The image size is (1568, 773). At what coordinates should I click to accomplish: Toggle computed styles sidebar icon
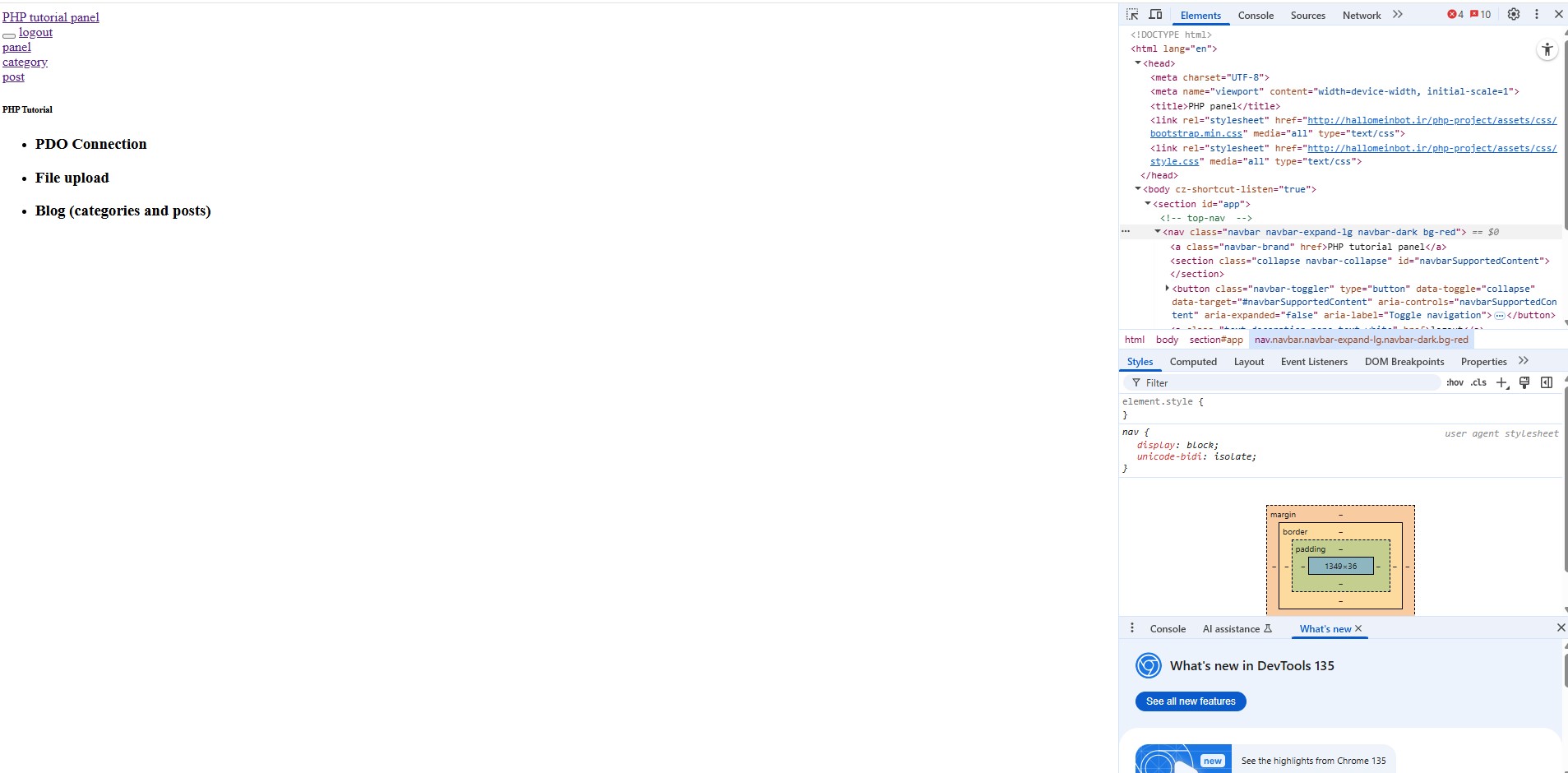pyautogui.click(x=1547, y=382)
